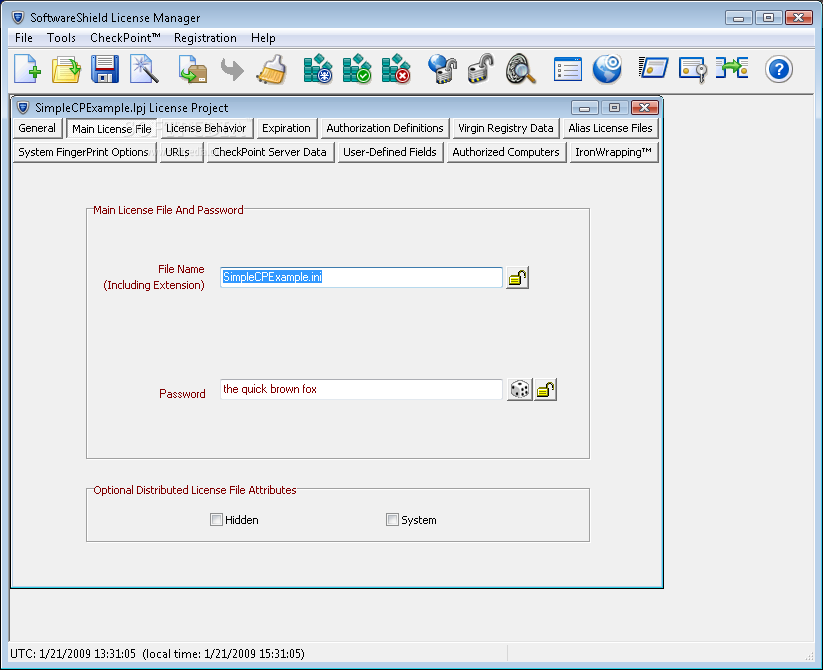Open the Registration menu
The width and height of the screenshot is (823, 670).
click(205, 38)
